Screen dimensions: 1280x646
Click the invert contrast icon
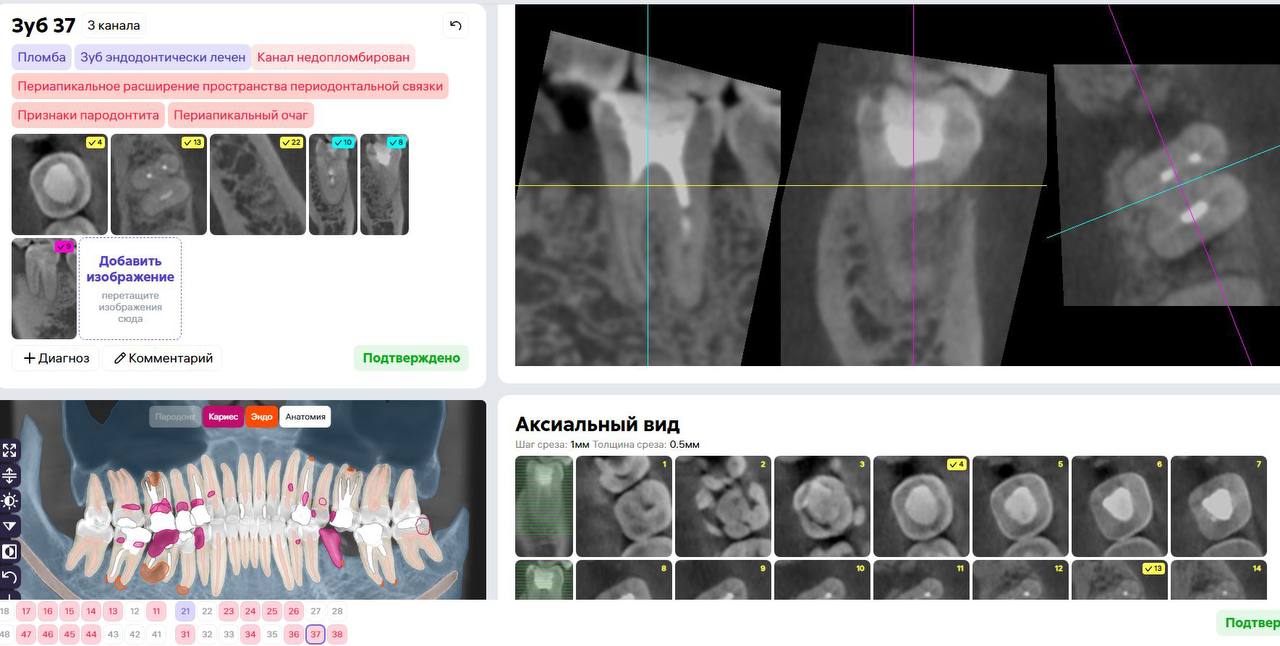[x=10, y=551]
